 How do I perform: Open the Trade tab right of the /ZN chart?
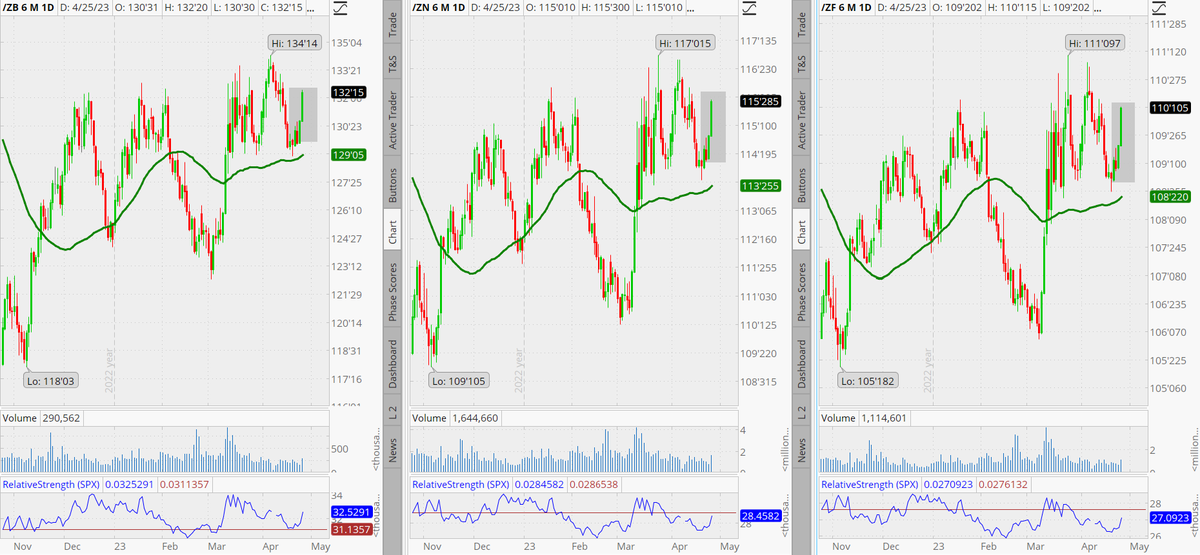[x=802, y=24]
